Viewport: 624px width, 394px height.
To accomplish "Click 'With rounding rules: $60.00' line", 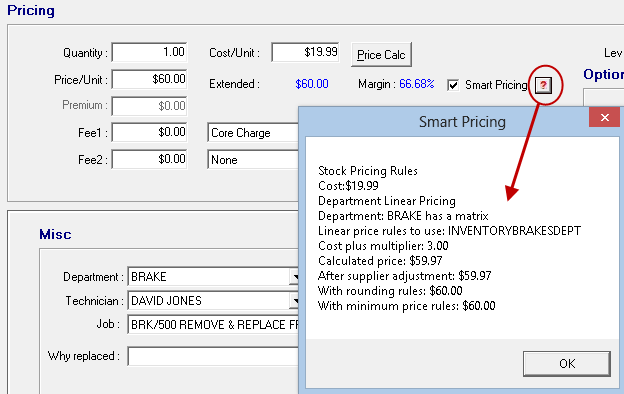I will (390, 291).
